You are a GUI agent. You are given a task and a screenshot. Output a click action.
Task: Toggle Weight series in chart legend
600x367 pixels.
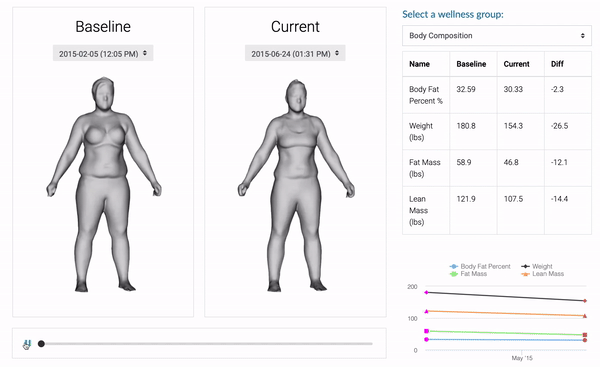point(537,266)
